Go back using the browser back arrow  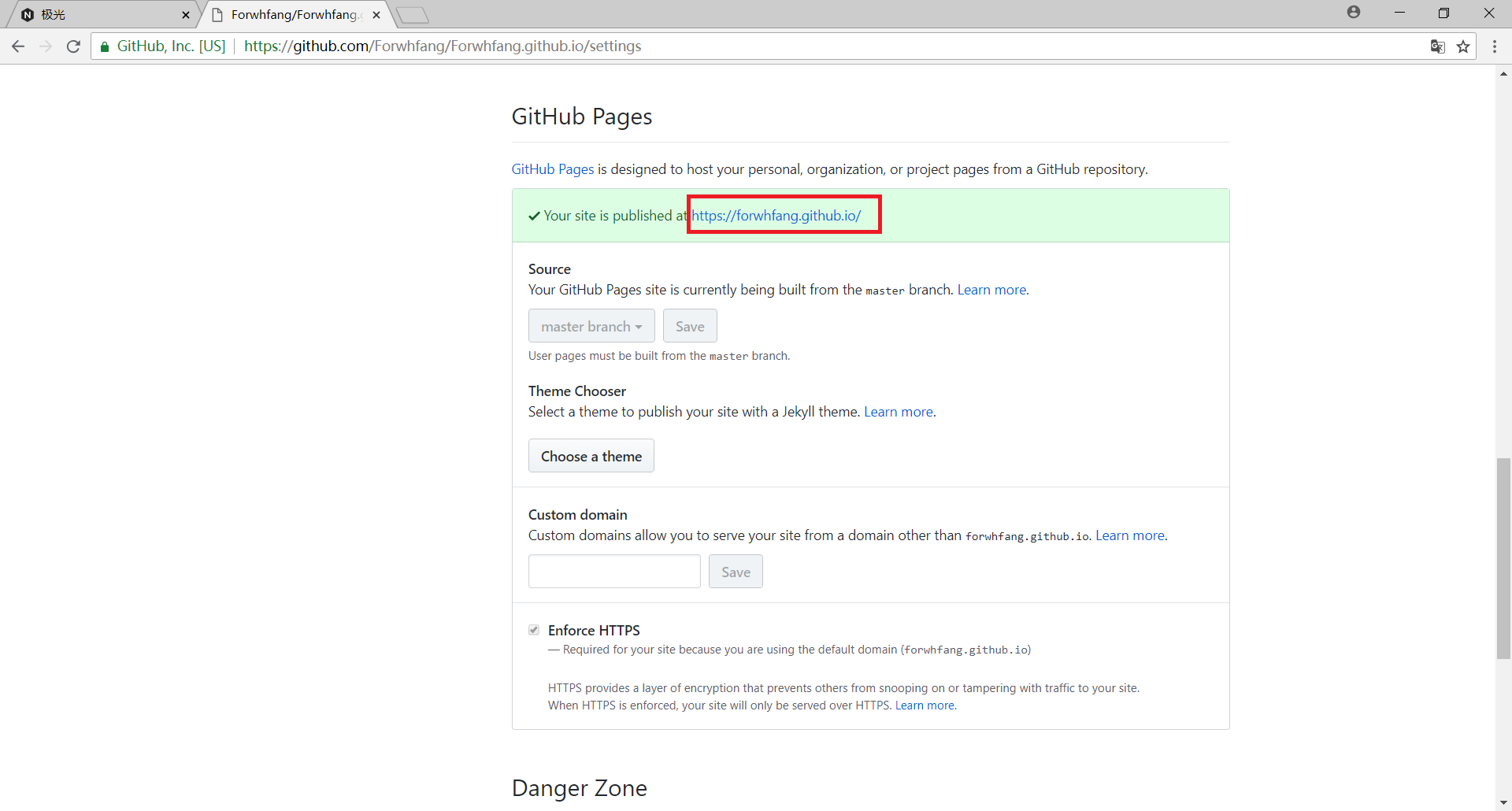click(x=18, y=46)
